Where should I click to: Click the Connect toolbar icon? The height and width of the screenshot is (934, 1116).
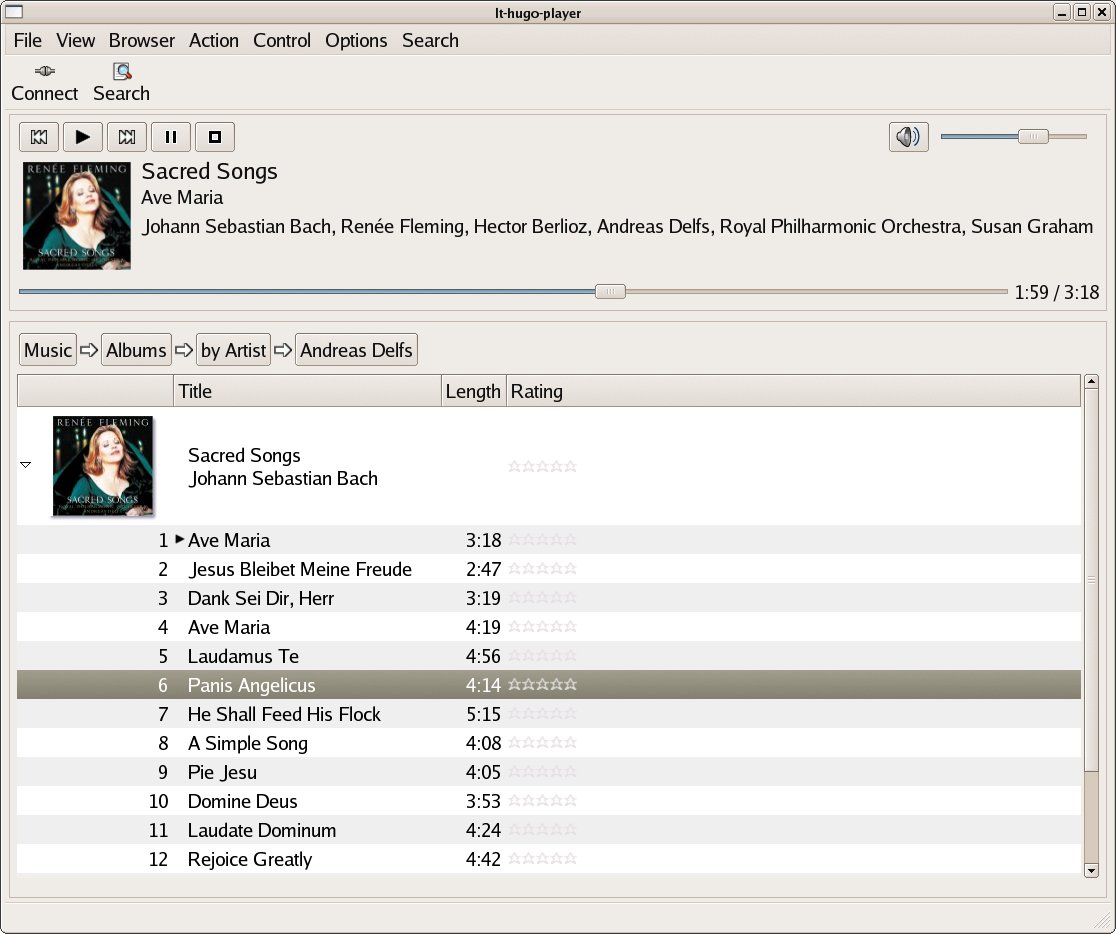[44, 83]
